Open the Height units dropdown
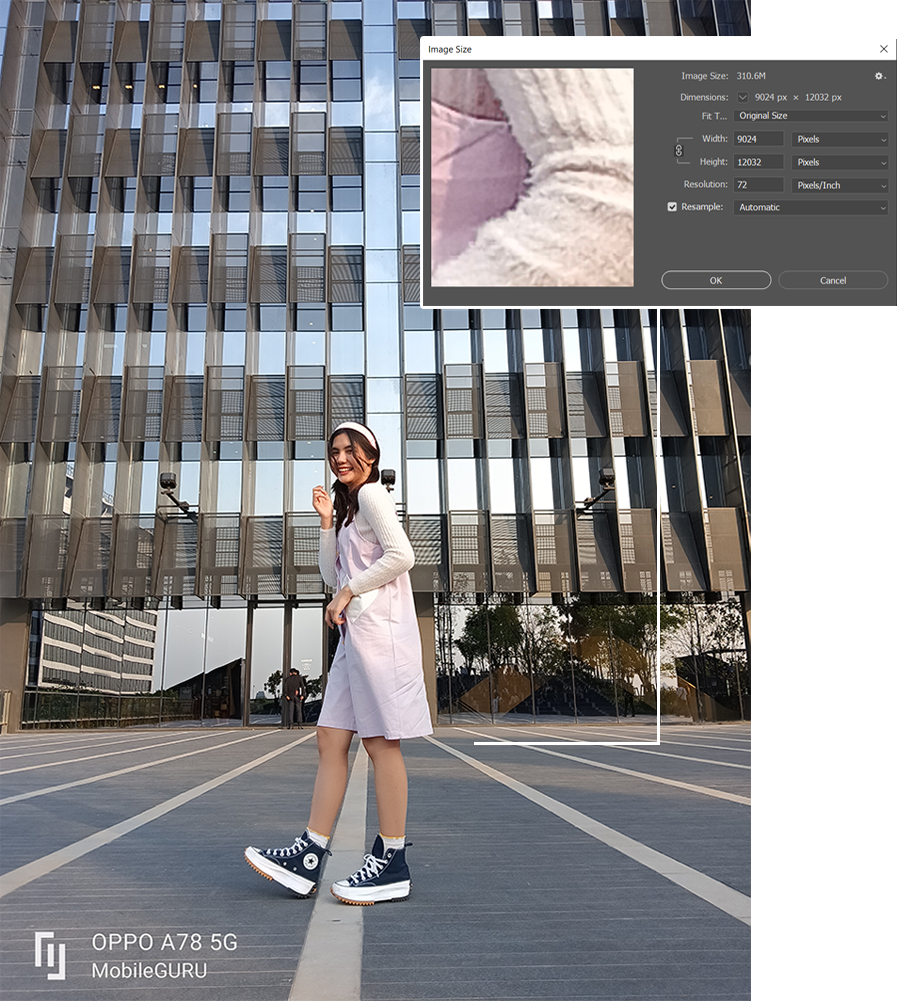This screenshot has height=1001, width=900. point(839,162)
